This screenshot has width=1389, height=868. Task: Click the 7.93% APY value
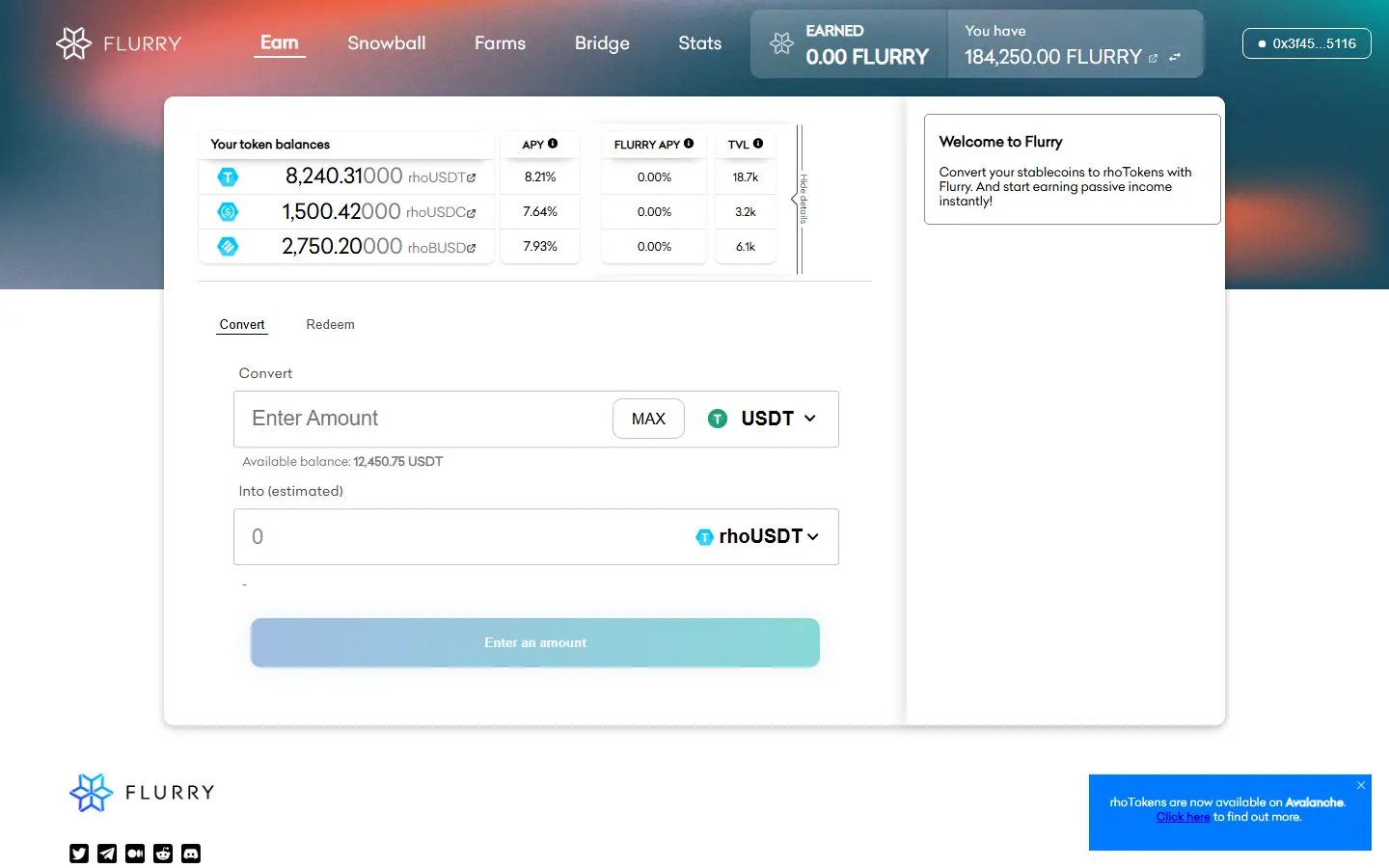tap(540, 247)
